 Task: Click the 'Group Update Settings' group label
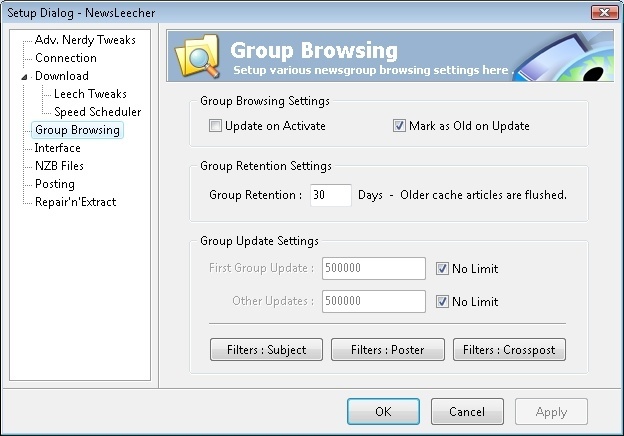pos(259,241)
